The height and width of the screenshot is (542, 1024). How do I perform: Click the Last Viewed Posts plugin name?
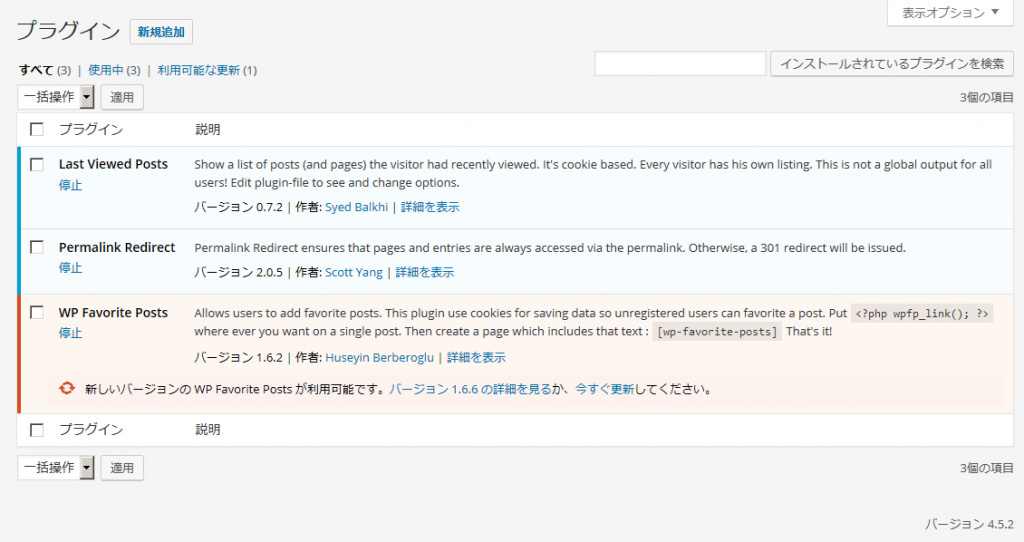coord(113,164)
